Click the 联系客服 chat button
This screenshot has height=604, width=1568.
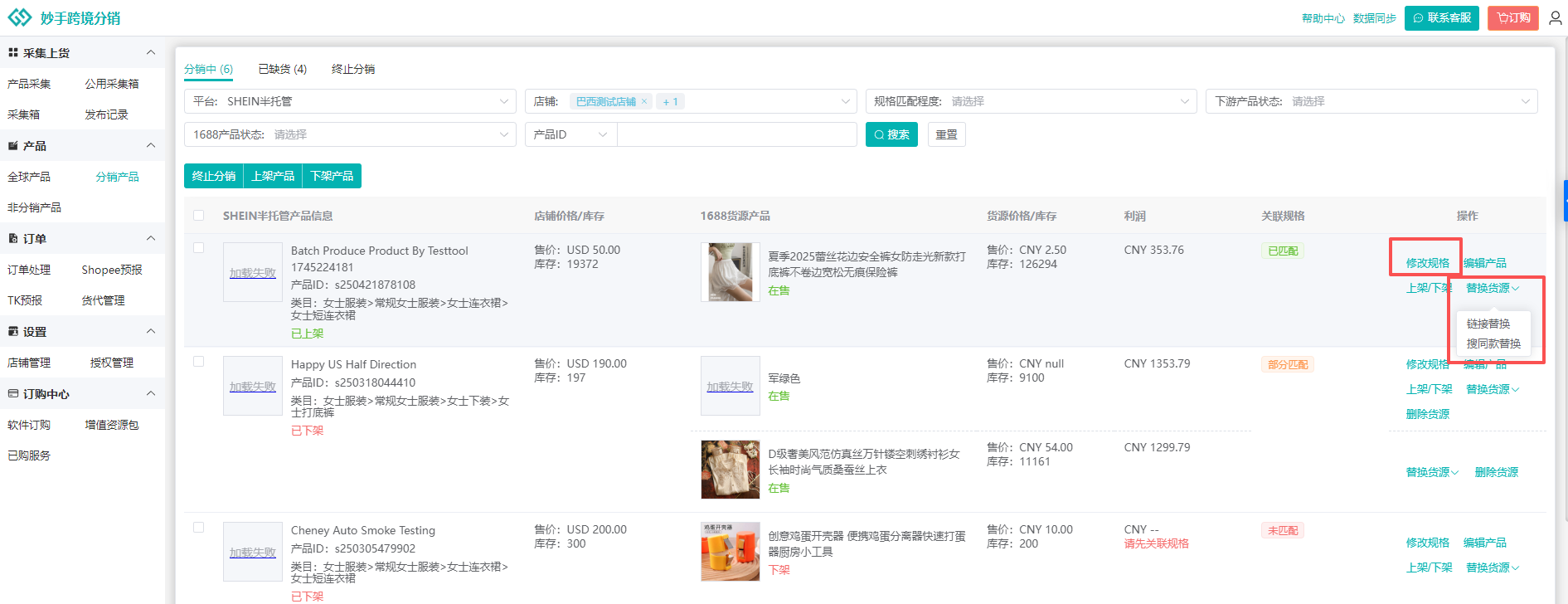coord(1441,17)
